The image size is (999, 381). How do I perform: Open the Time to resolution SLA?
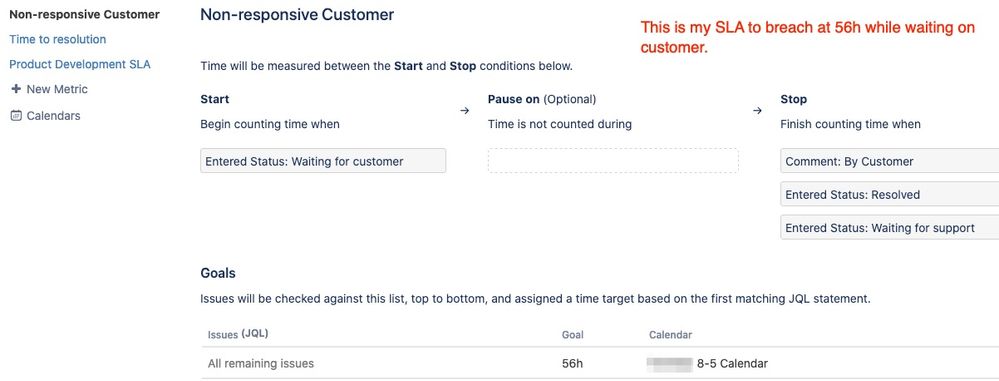[x=57, y=40]
